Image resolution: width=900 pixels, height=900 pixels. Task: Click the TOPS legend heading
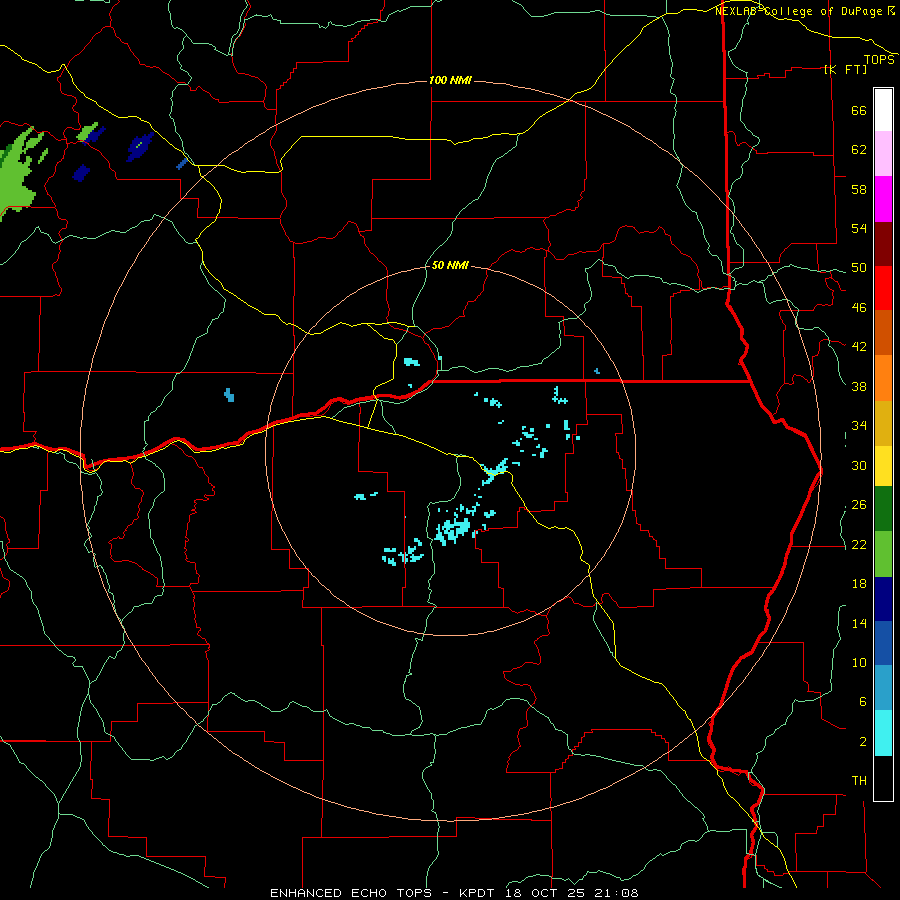879,60
